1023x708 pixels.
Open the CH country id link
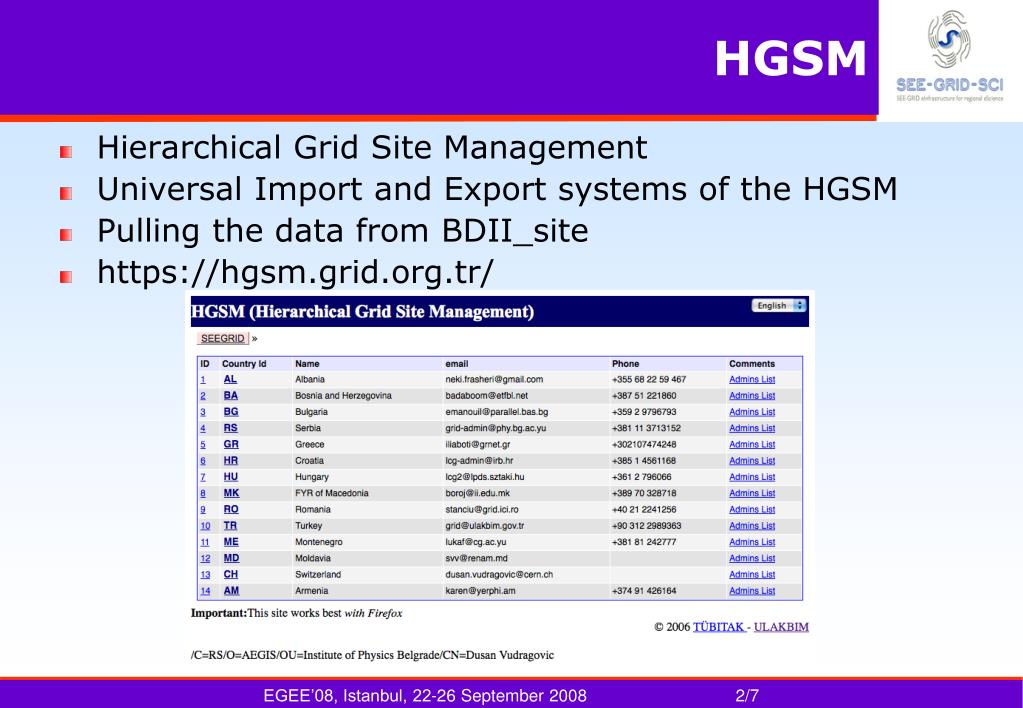coord(231,575)
